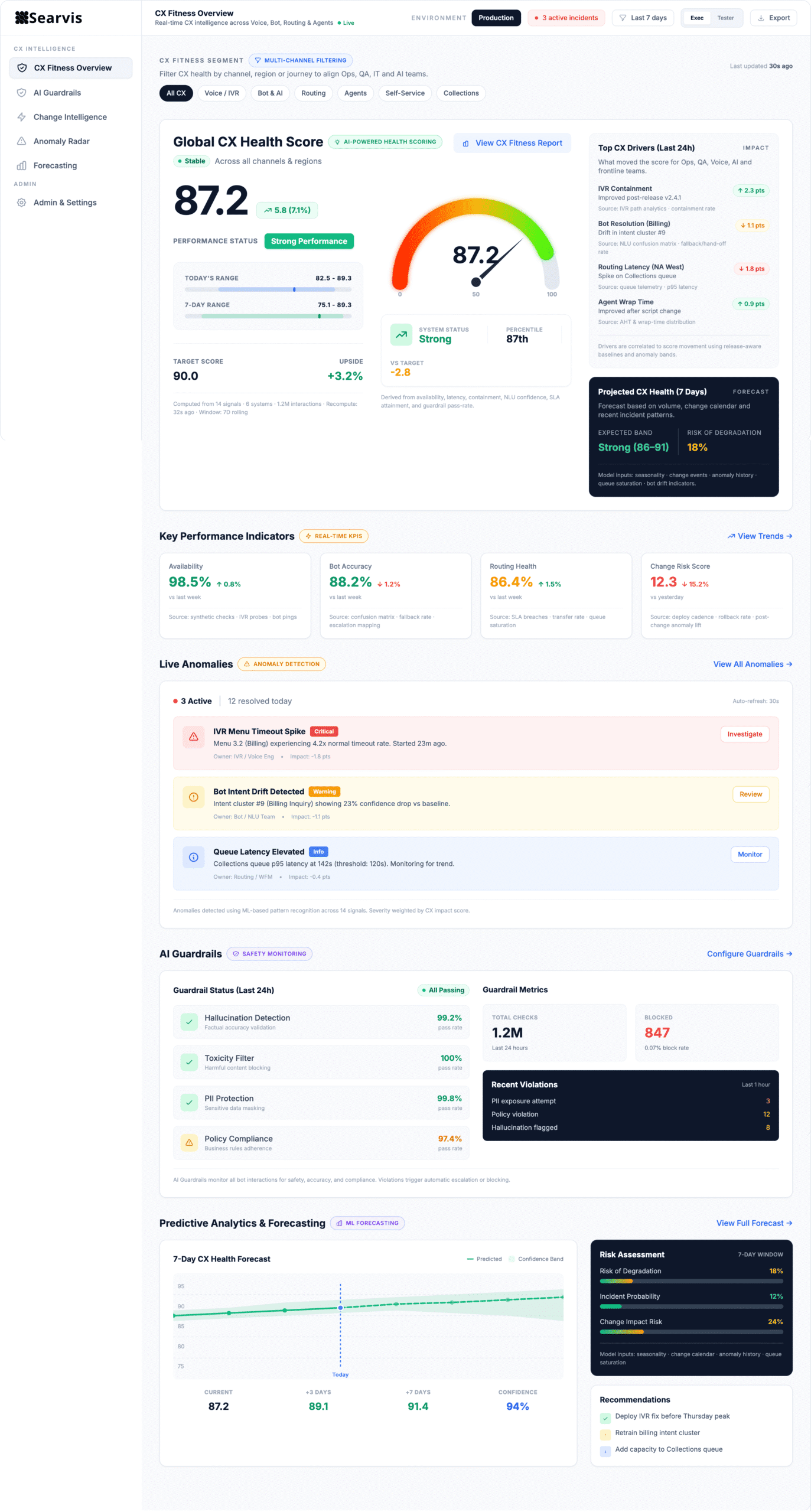The image size is (811, 1512).
Task: Click the System Status trend-up icon
Action: coord(401,334)
